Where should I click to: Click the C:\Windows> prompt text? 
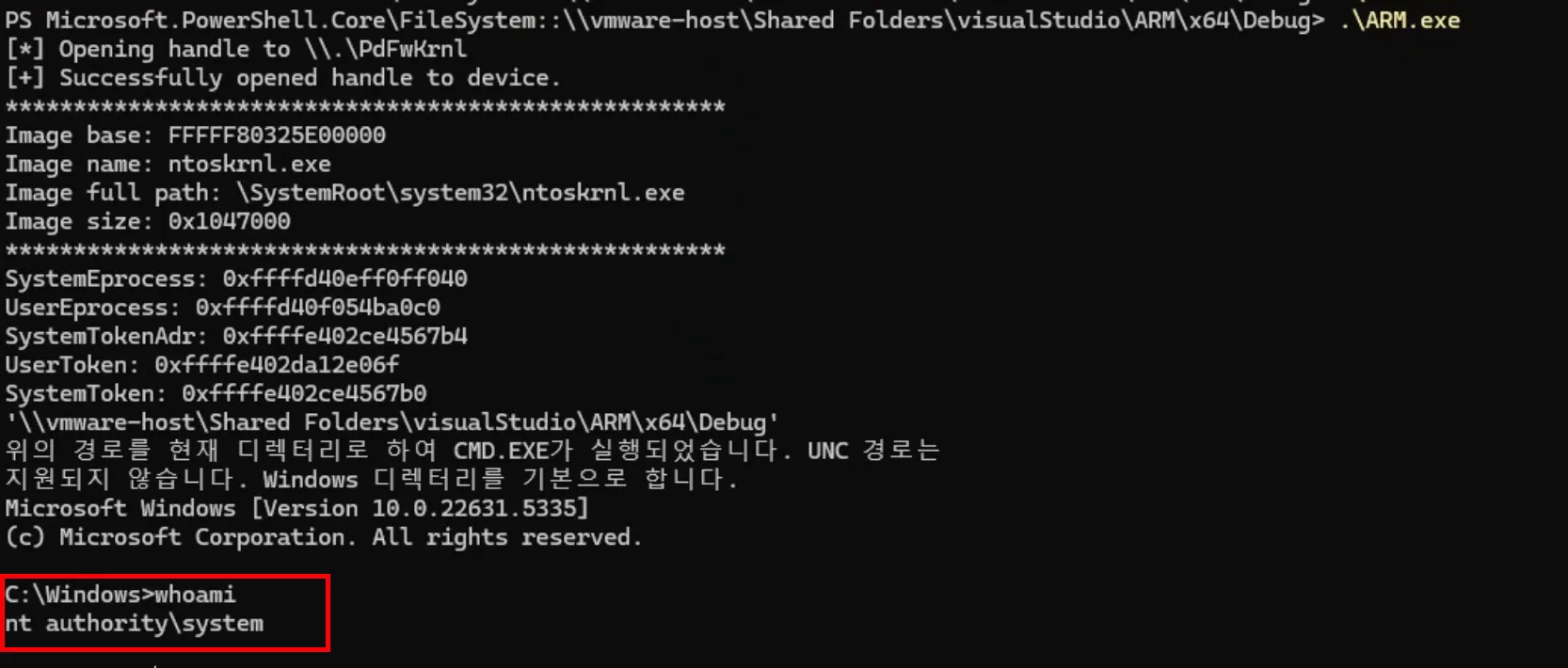coord(79,595)
